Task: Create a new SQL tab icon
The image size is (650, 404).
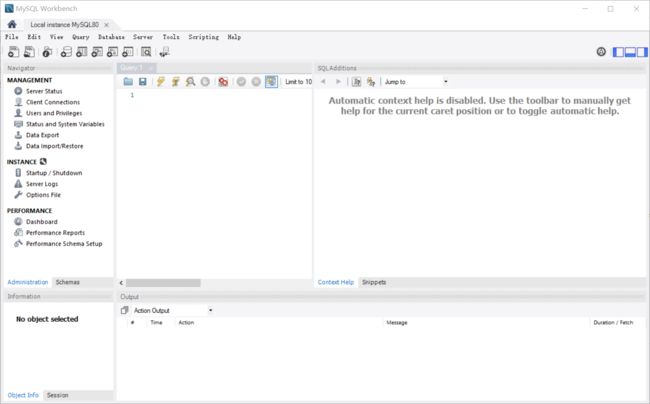Action: (13, 52)
